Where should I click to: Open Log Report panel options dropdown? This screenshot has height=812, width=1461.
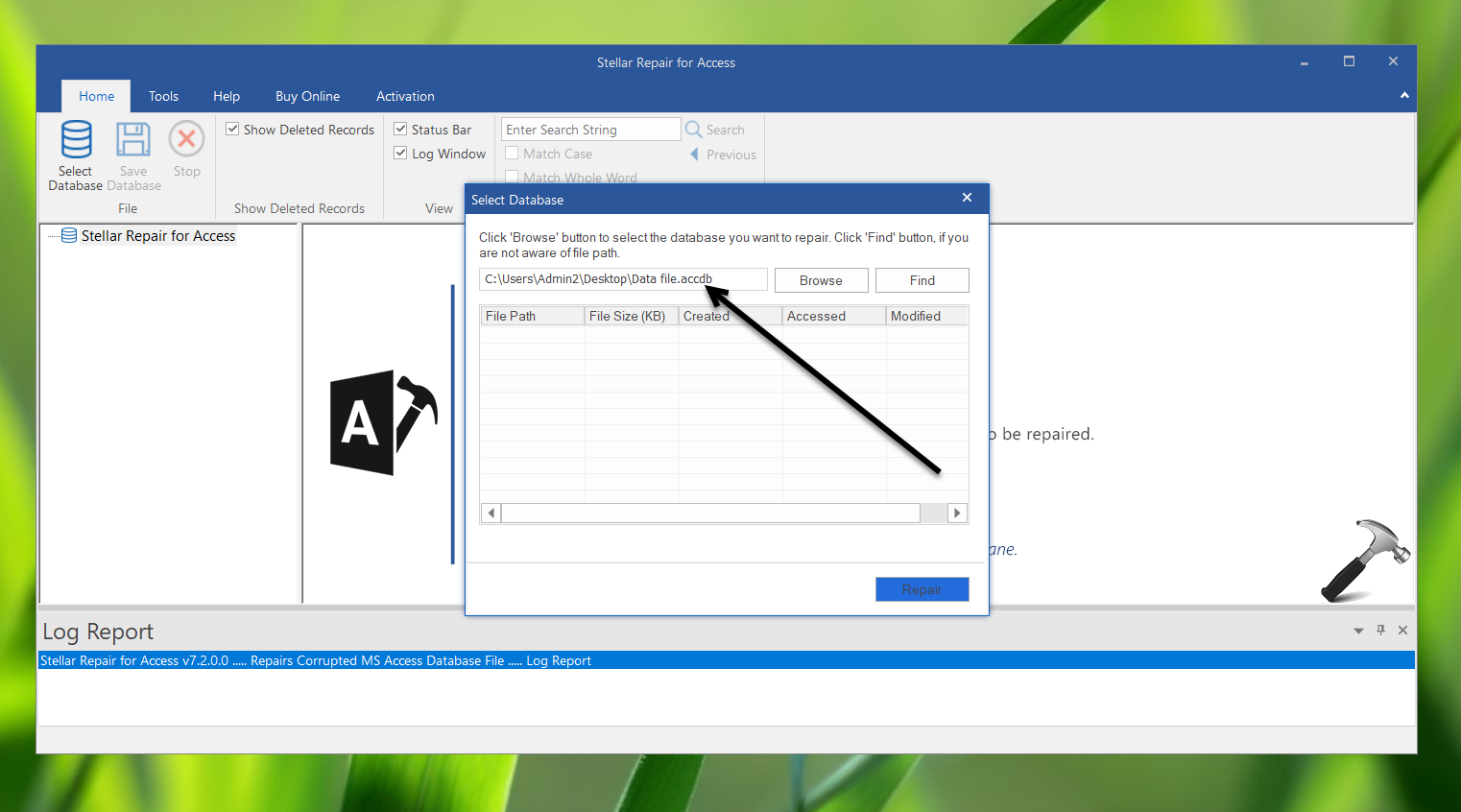click(1358, 631)
